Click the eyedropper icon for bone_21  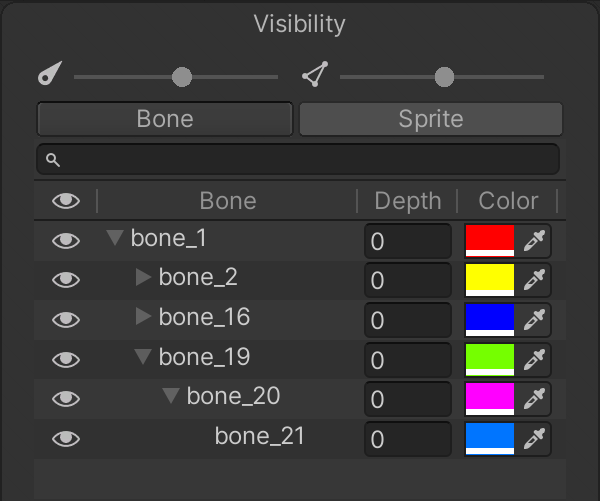point(536,438)
